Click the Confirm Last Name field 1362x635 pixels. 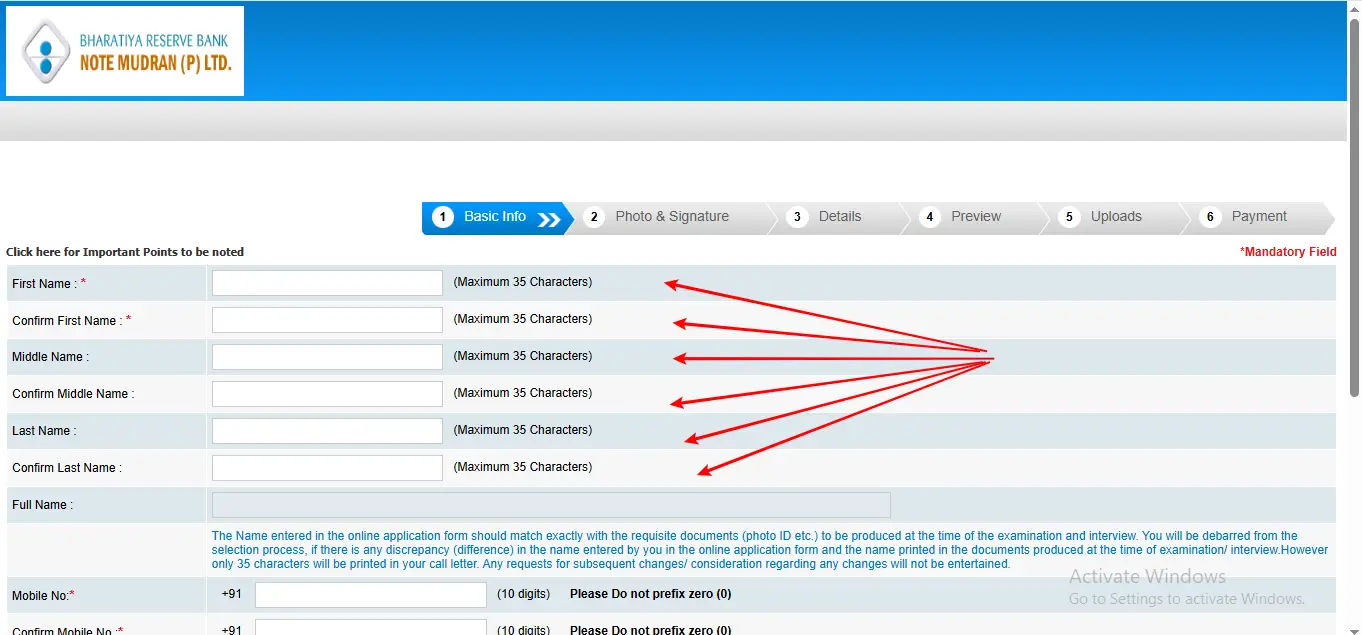pyautogui.click(x=327, y=468)
